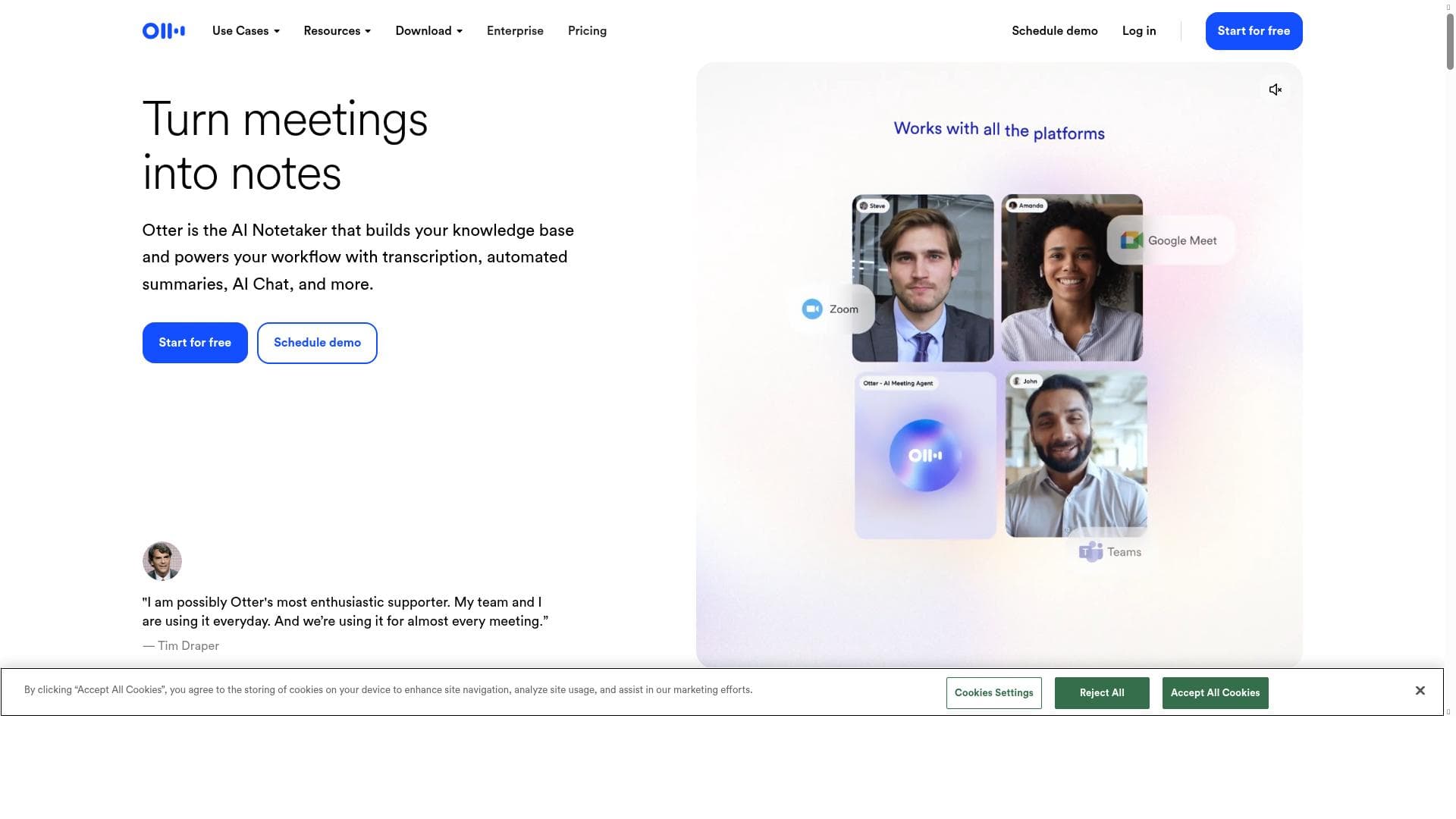Open the Pricing page
1456x819 pixels.
point(587,31)
